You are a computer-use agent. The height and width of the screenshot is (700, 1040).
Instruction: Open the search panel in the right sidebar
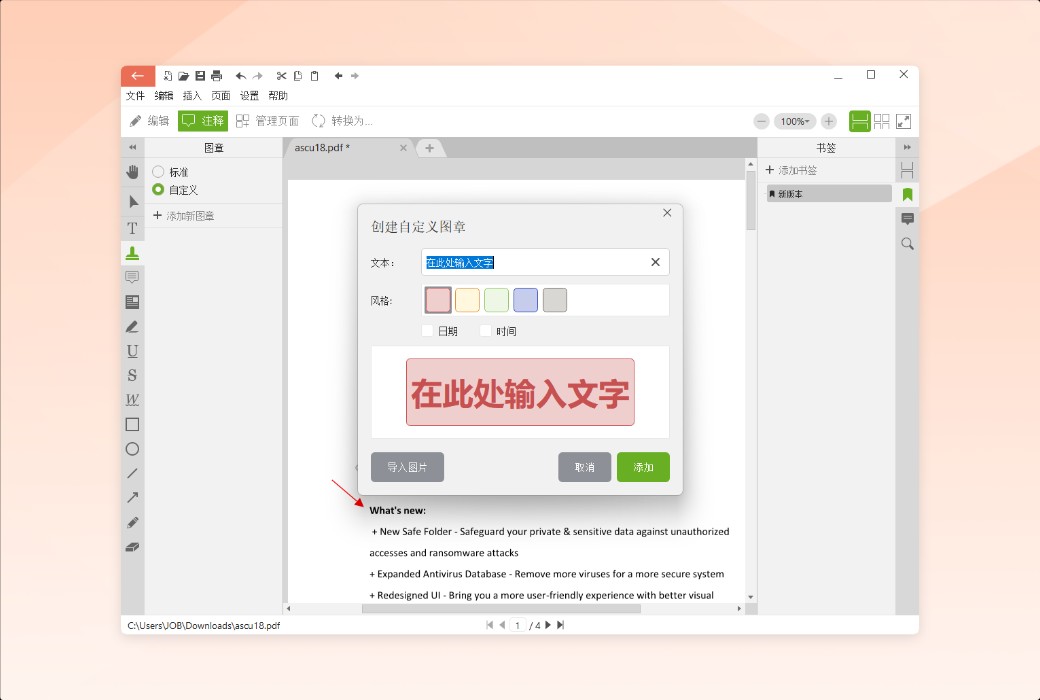point(906,243)
